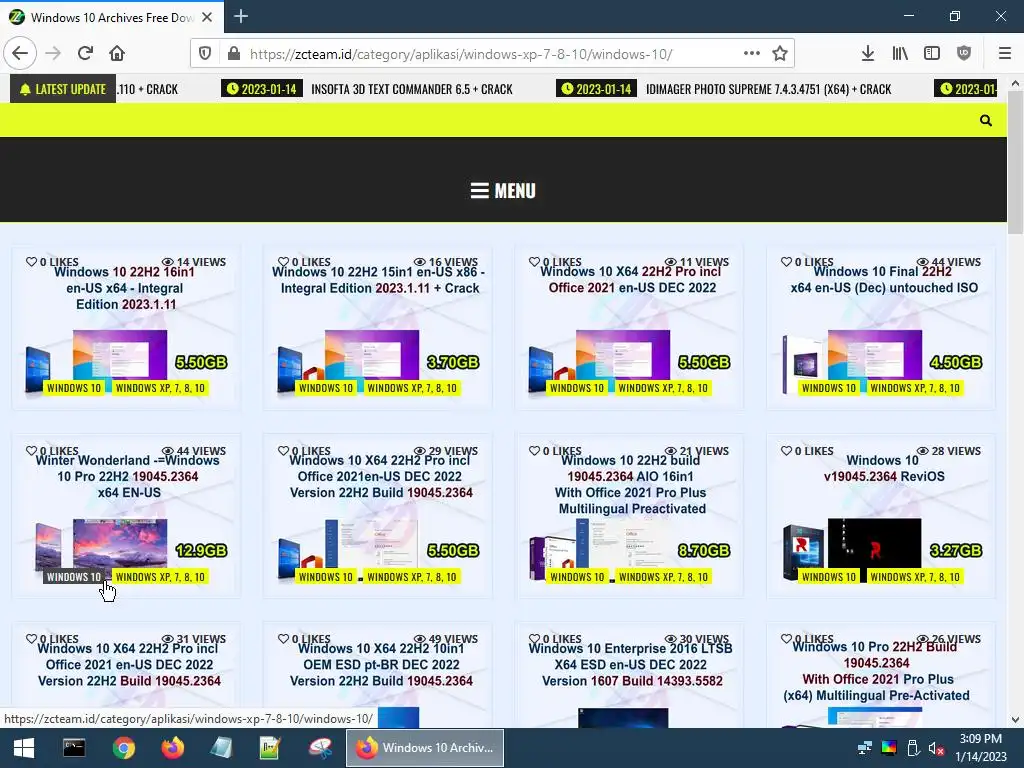Open taskbar clock showing 3:09 PM
The image size is (1024, 768).
980,748
